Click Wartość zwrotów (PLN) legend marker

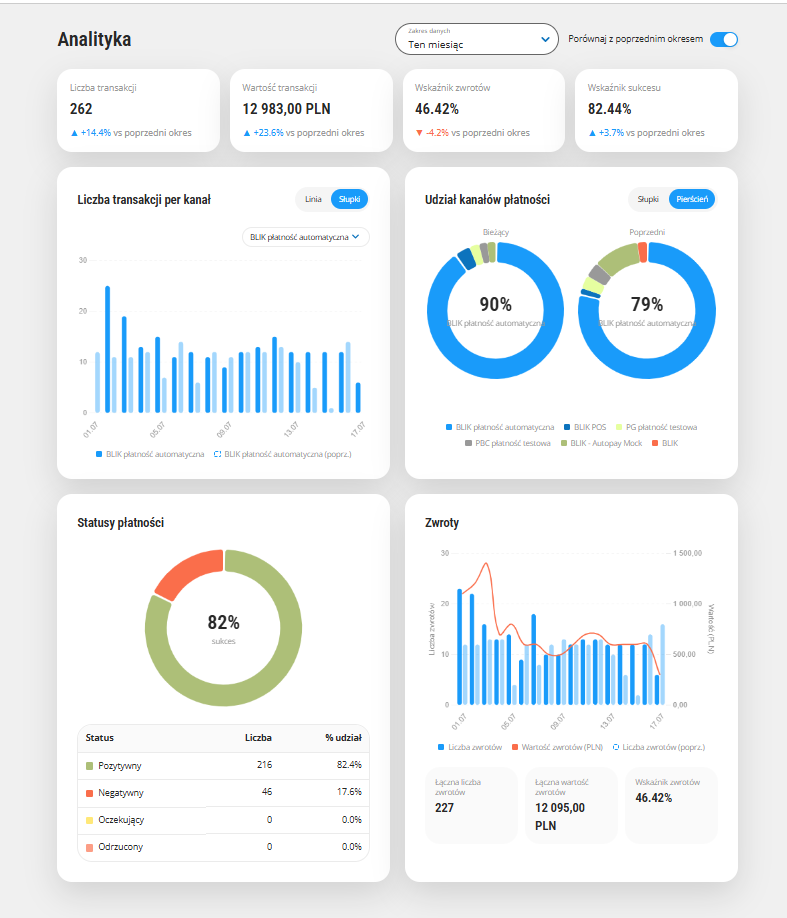(515, 747)
